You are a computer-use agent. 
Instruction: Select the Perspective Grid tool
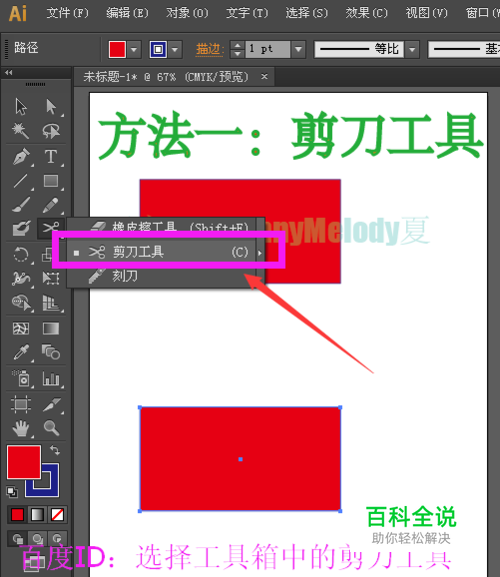coord(51,302)
